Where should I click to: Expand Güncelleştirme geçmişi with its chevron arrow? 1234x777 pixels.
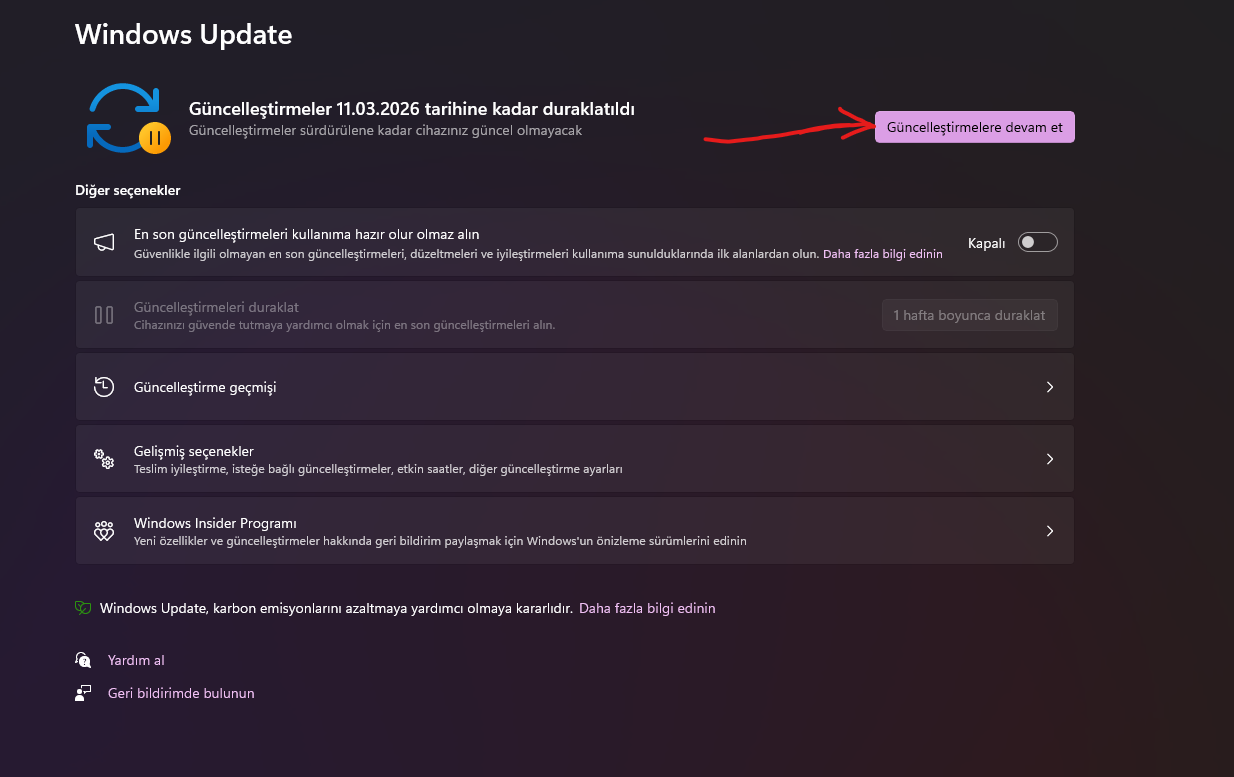click(x=1049, y=387)
